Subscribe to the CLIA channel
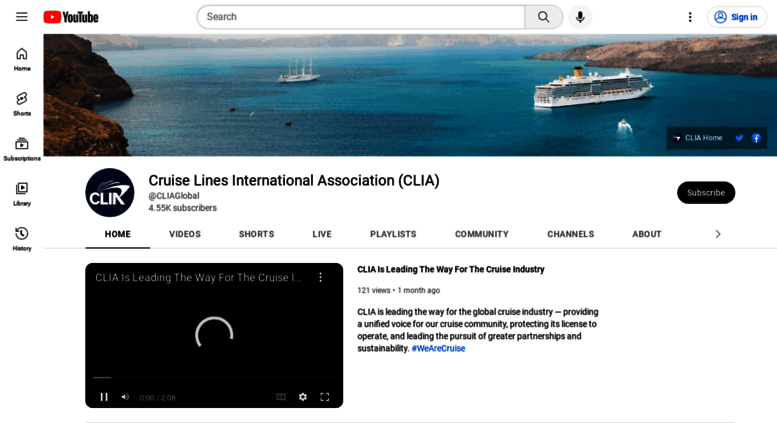 706,193
